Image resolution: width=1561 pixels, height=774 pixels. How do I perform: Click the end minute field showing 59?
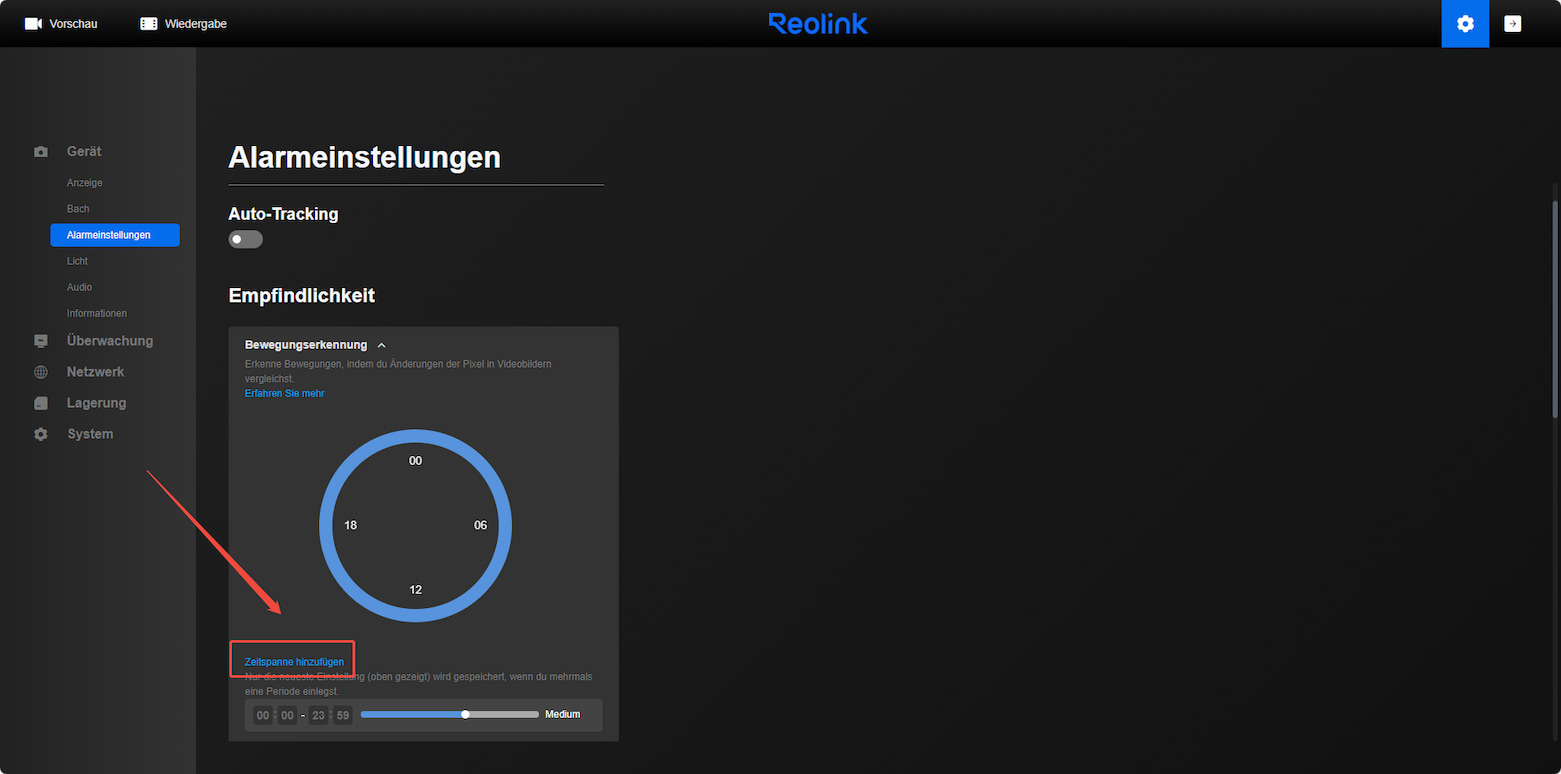click(x=343, y=715)
